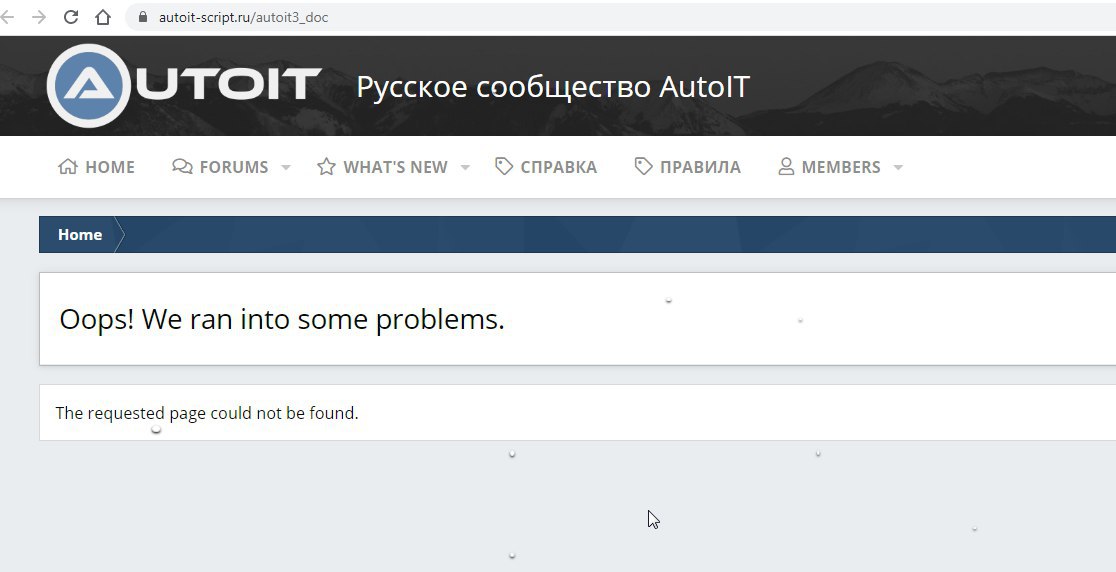Click the browser forward arrow
1116x572 pixels.
38,17
